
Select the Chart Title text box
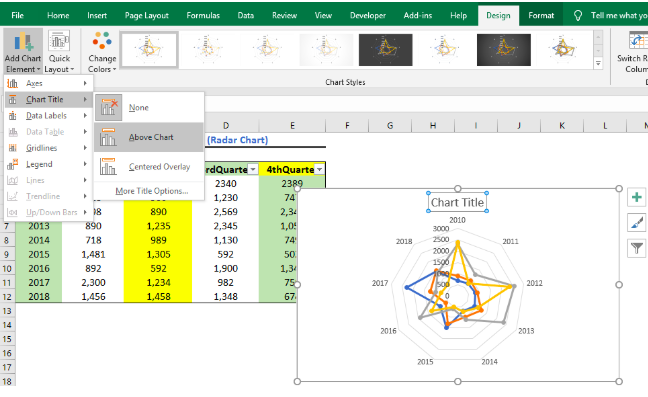pos(457,202)
